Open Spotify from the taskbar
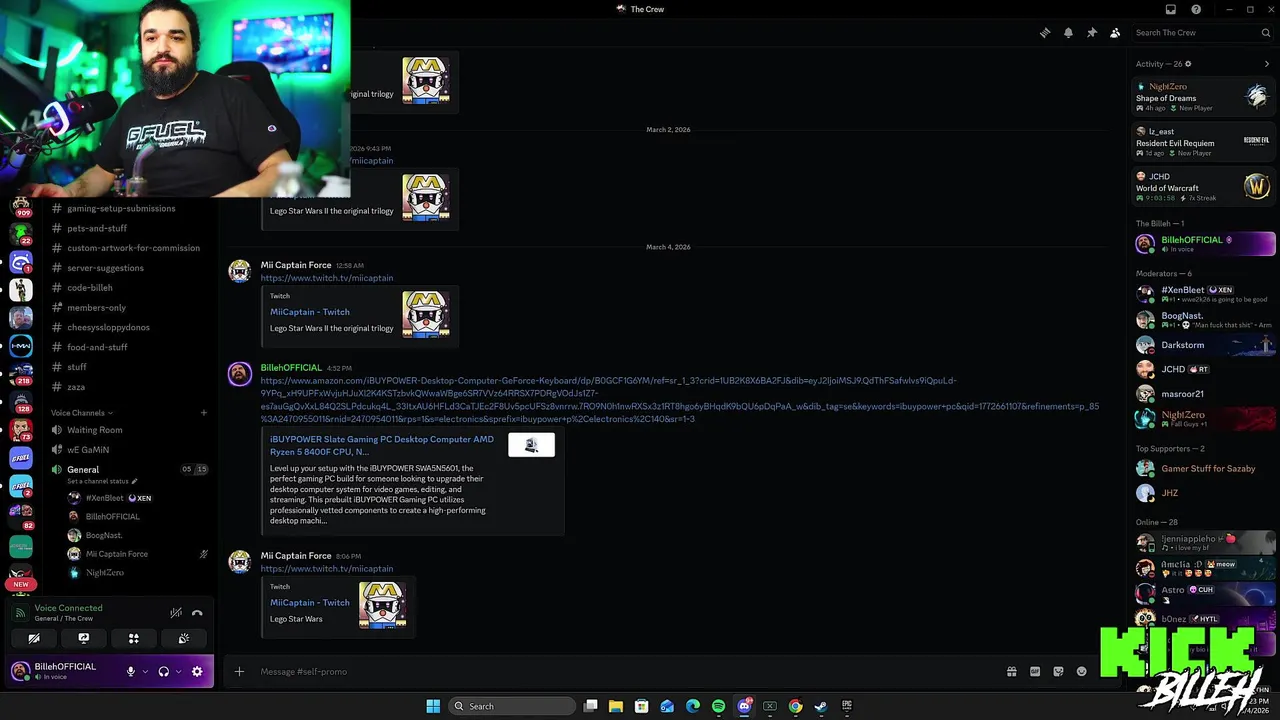Screen dimensions: 1280x720 click(718, 706)
